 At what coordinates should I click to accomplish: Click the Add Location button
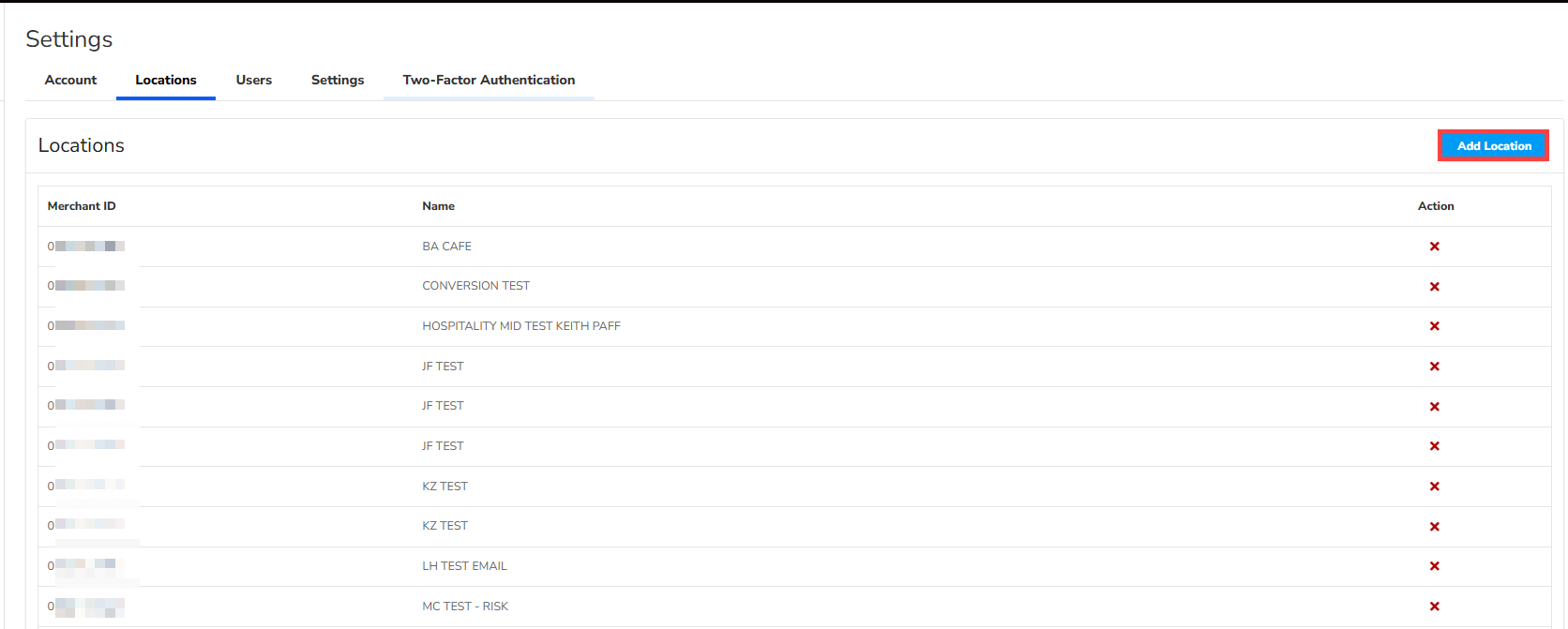[1493, 146]
